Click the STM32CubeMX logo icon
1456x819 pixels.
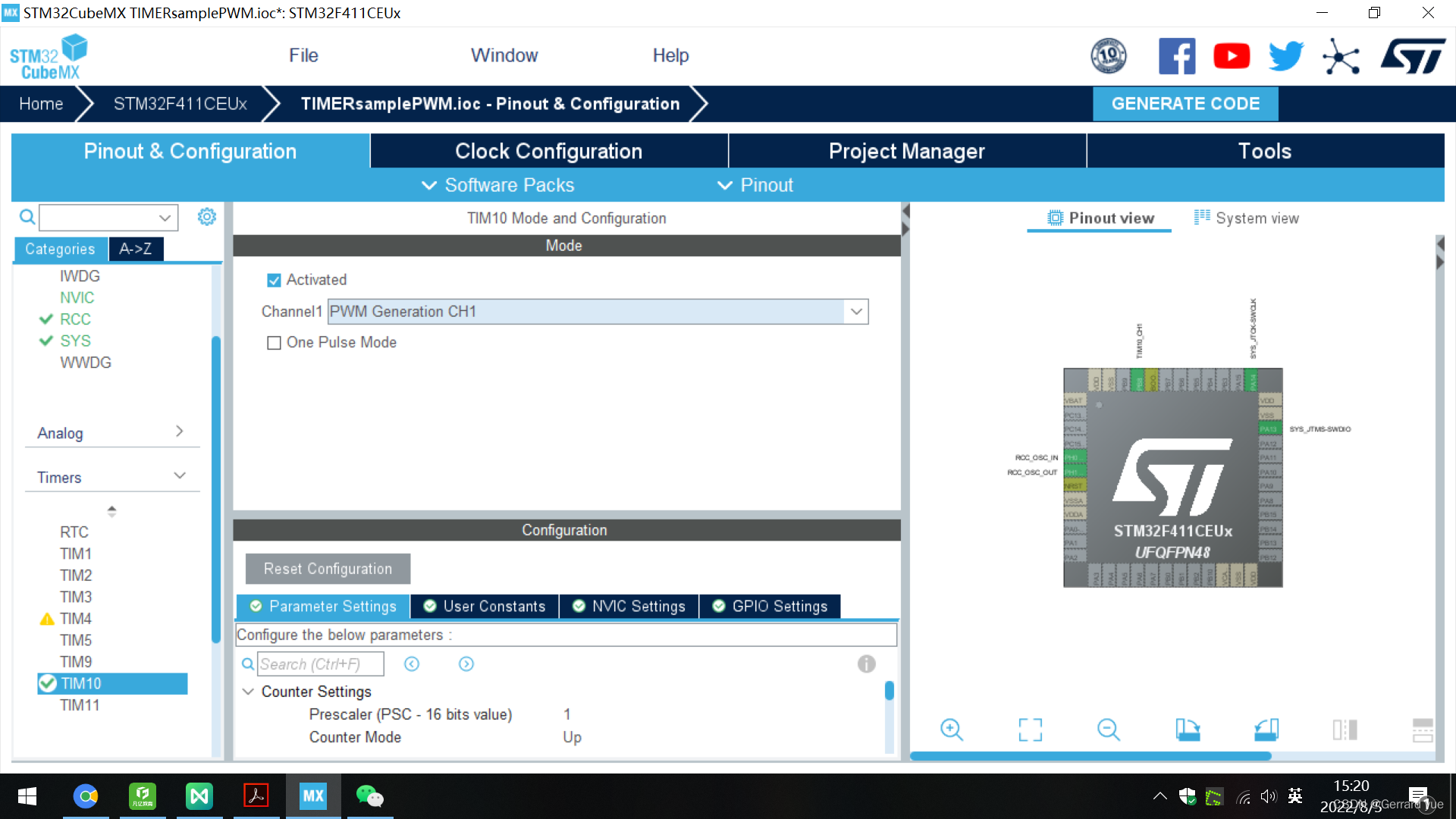point(49,57)
